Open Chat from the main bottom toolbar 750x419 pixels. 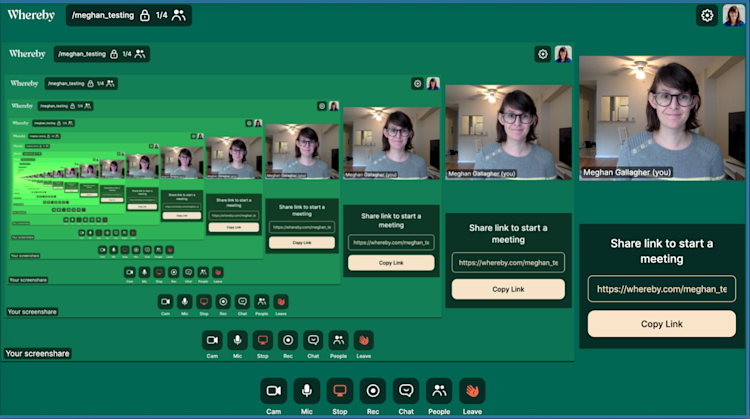tap(406, 391)
